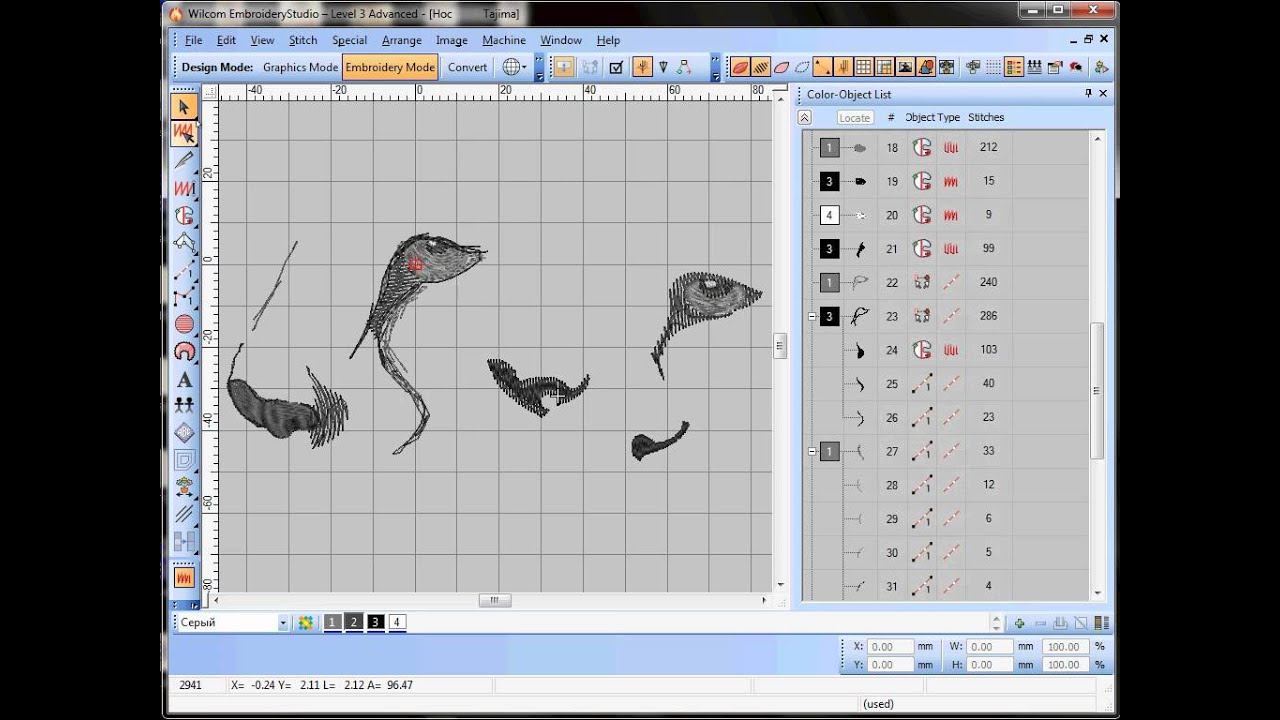Open the Stitch menu
This screenshot has height=720, width=1280.
point(303,40)
